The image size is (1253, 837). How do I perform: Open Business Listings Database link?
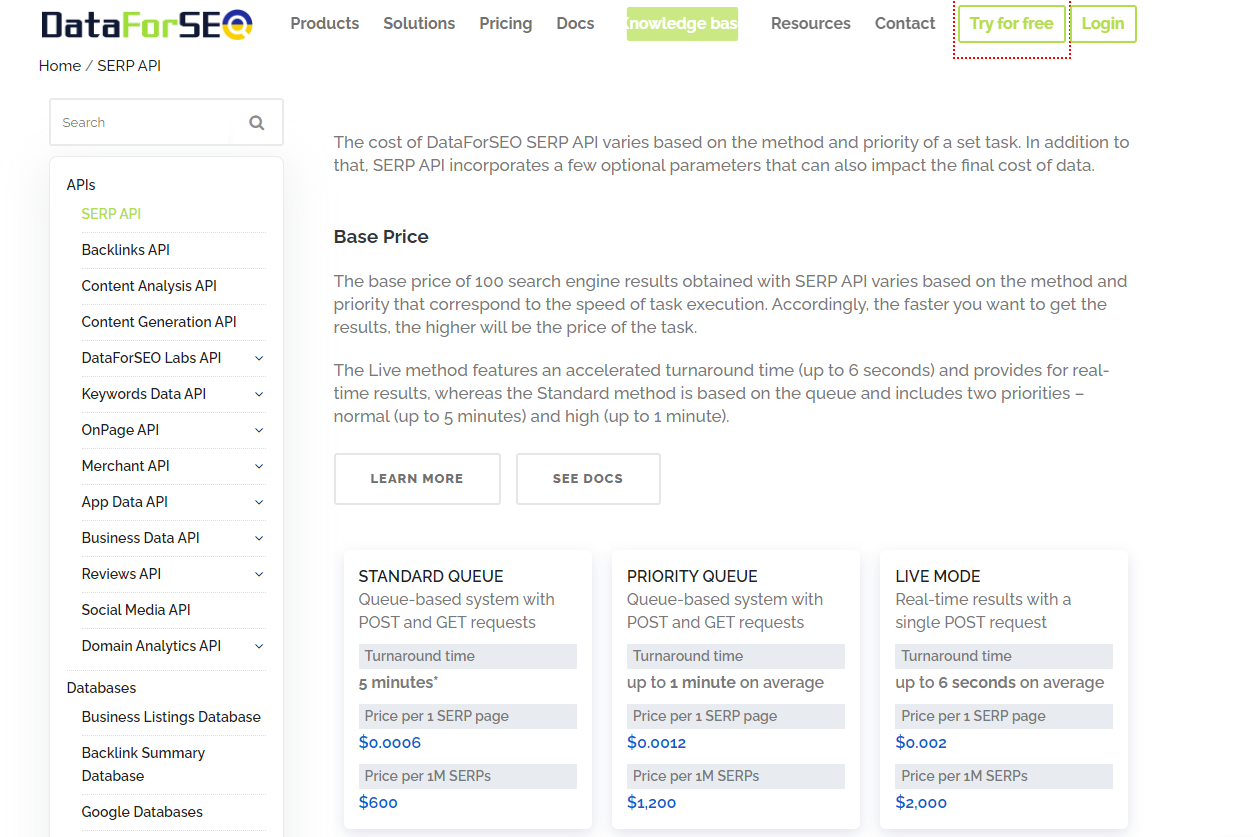pos(171,717)
